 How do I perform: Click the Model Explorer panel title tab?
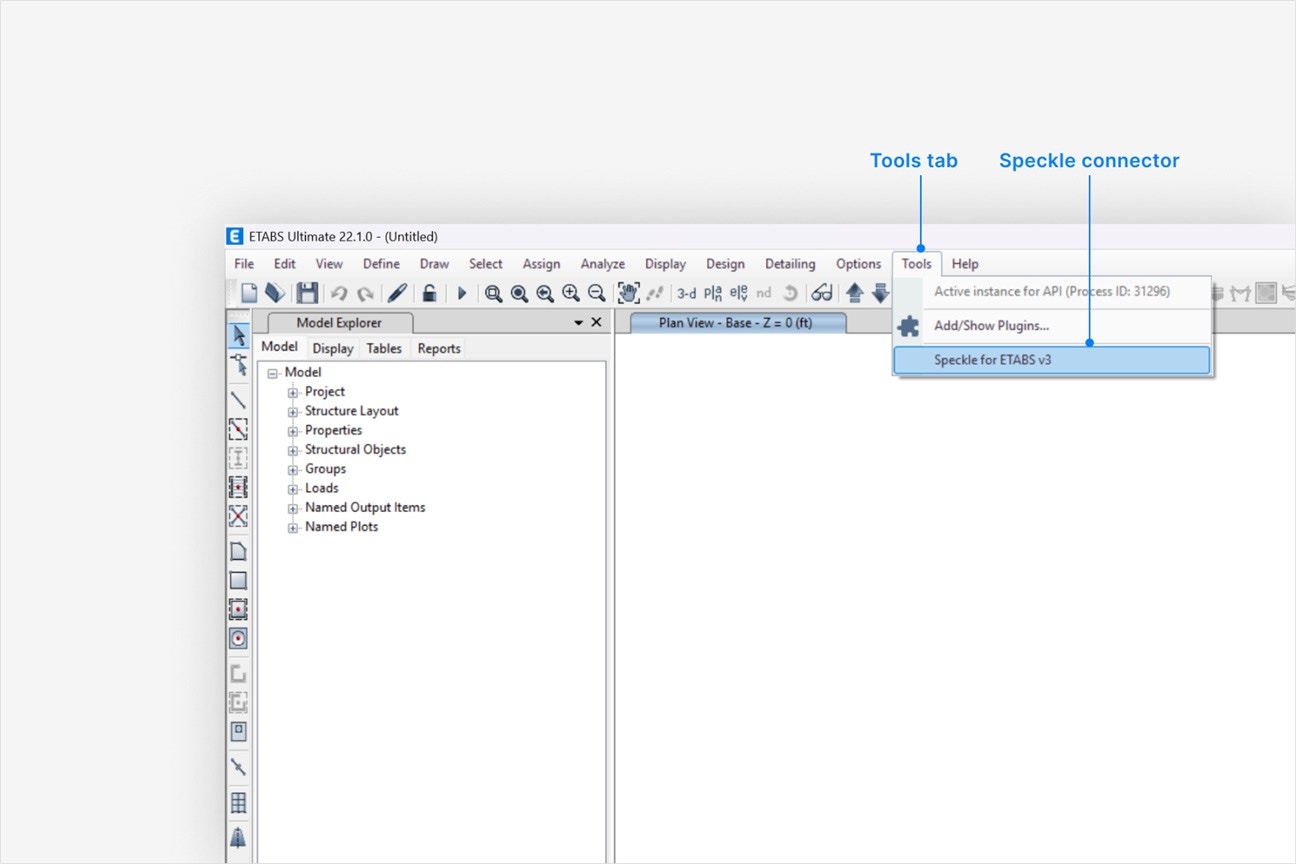[339, 323]
